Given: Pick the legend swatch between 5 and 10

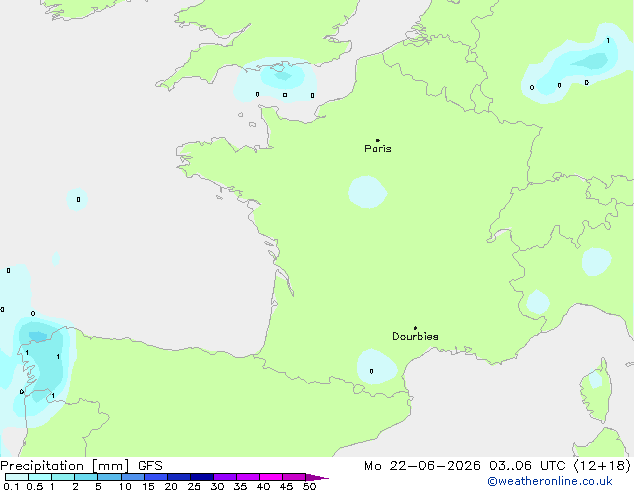Looking at the screenshot, I should coord(109,477).
